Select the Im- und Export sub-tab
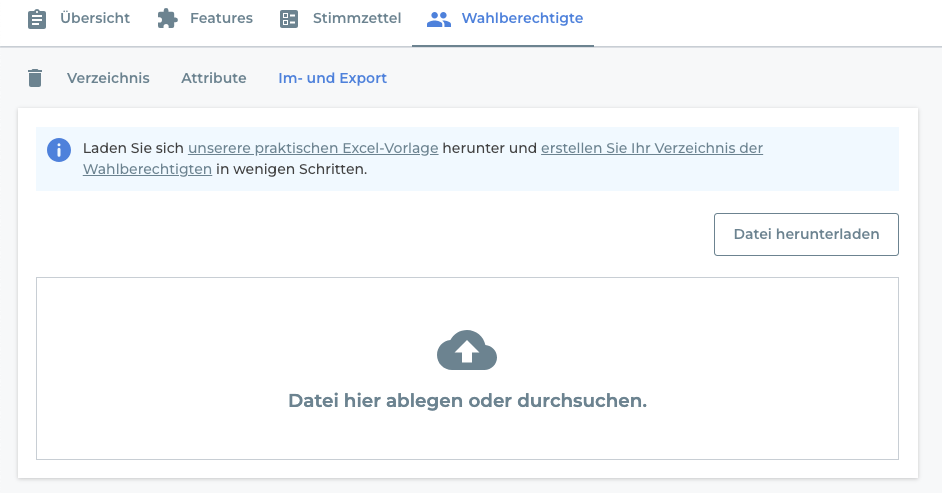This screenshot has width=942, height=493. pyautogui.click(x=332, y=78)
